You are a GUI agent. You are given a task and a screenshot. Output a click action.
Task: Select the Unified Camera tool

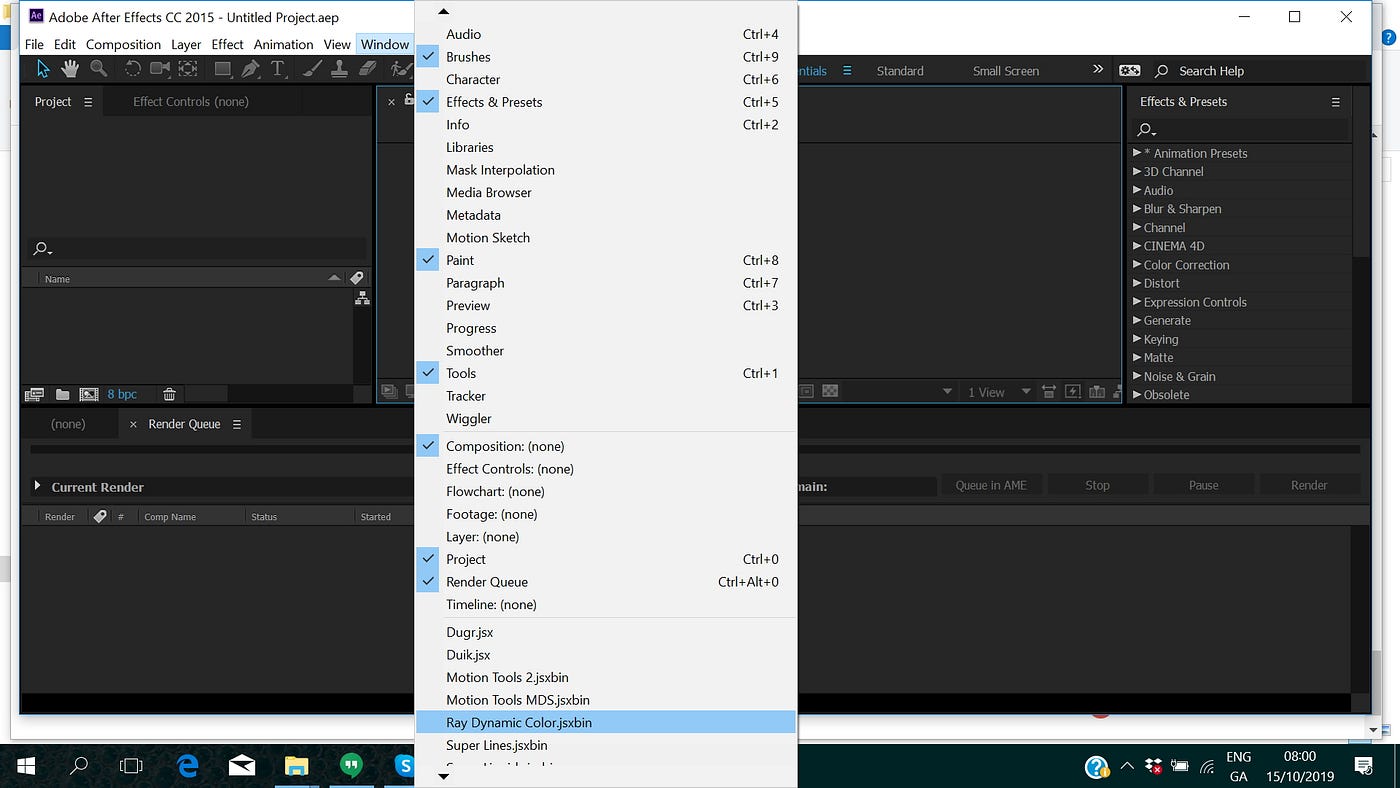pyautogui.click(x=160, y=69)
